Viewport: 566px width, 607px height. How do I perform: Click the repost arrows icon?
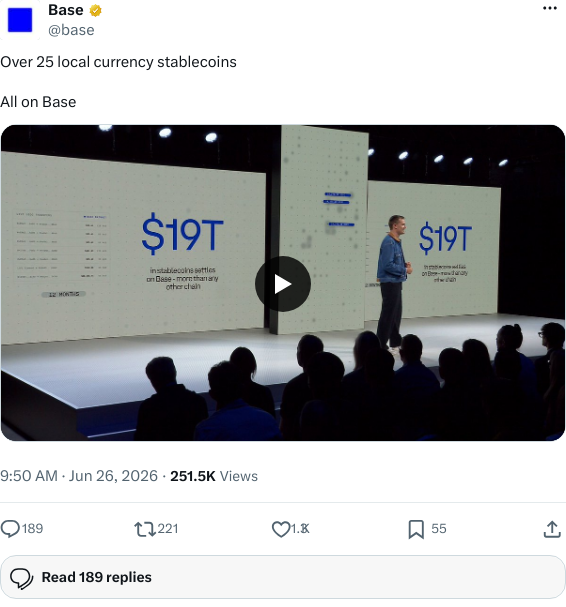point(145,529)
